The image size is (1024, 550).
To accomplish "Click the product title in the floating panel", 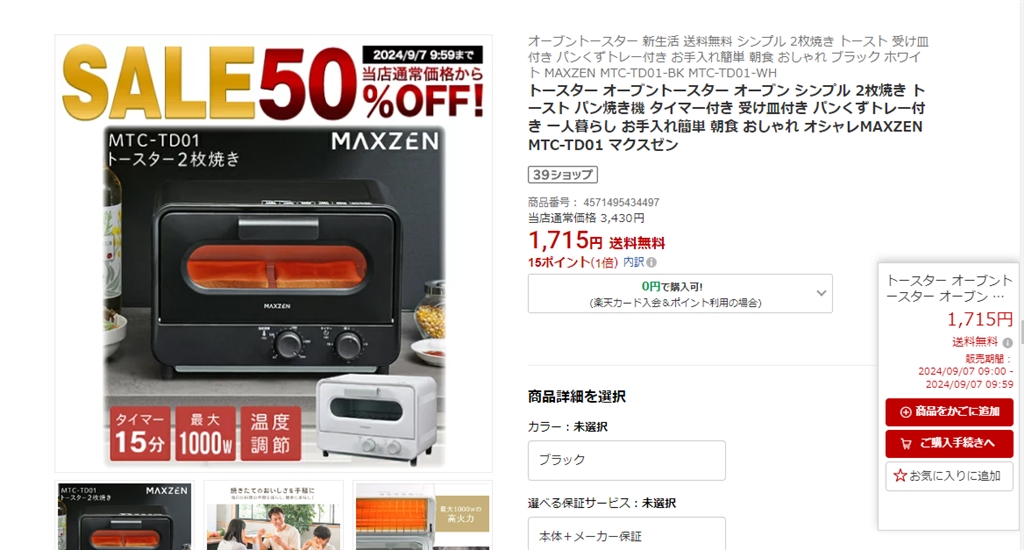I will [949, 288].
